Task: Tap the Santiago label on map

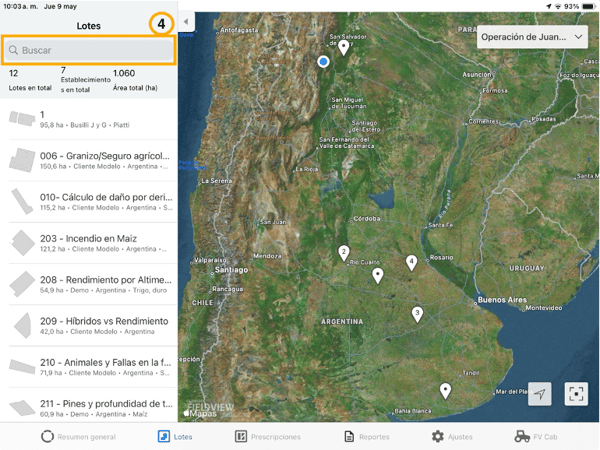Action: (x=231, y=270)
